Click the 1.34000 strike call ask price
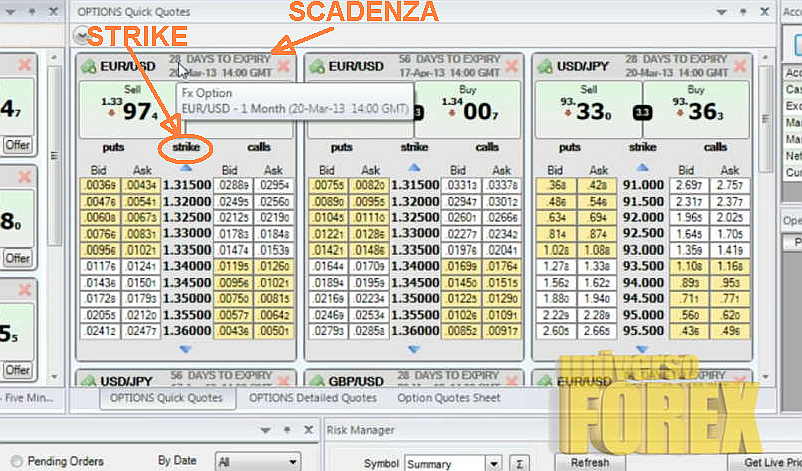Image resolution: width=802 pixels, height=471 pixels. (x=272, y=266)
